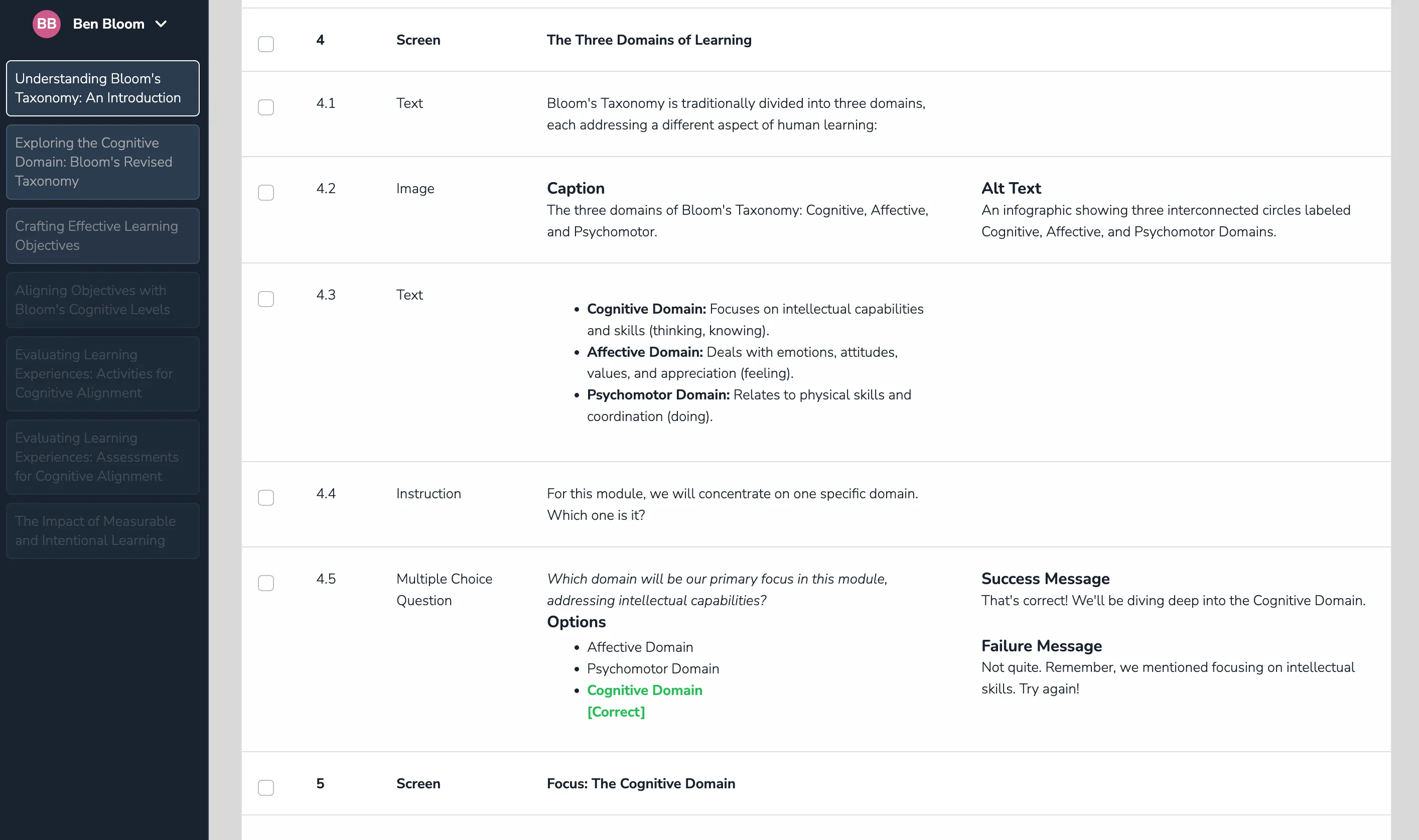Screen dimensions: 1419x840
Task: Tick the 4.5 Multiple Choice Question checkbox
Action: click(265, 583)
